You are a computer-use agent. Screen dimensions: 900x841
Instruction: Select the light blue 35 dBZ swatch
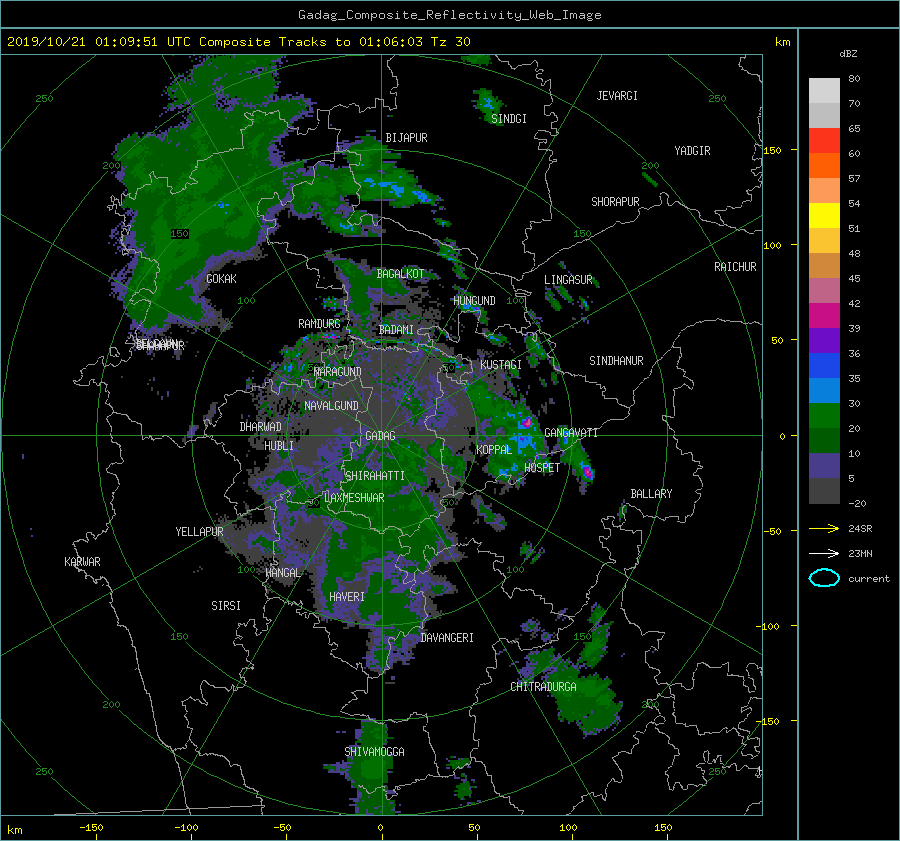click(x=824, y=390)
